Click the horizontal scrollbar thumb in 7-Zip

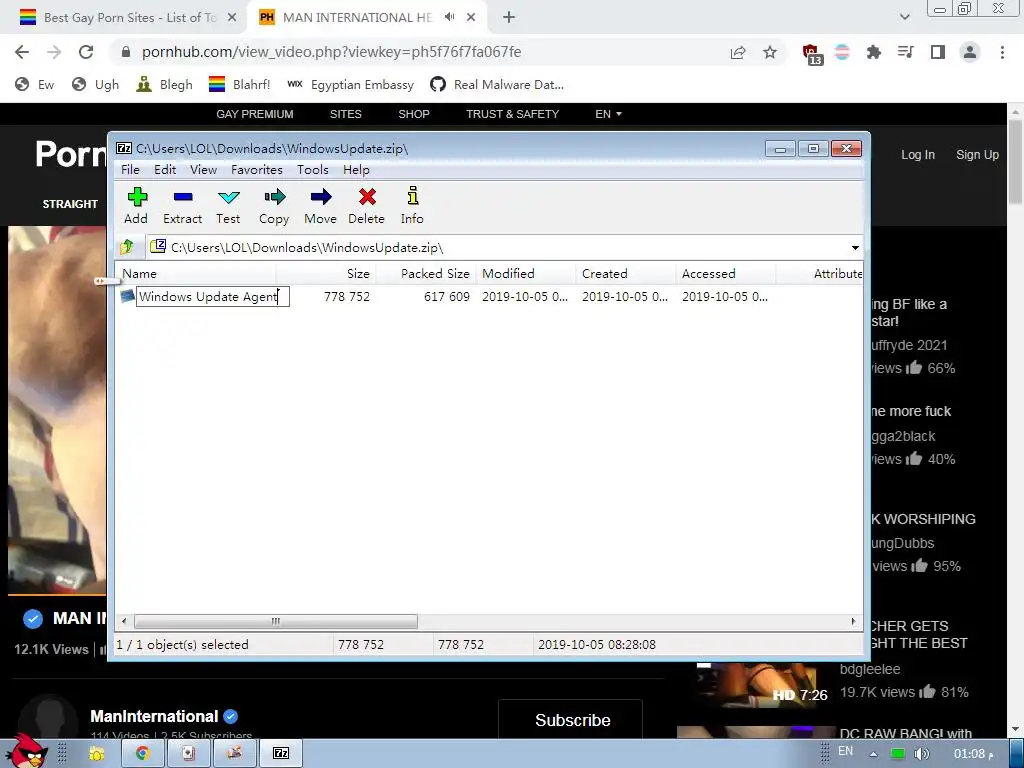tap(276, 621)
